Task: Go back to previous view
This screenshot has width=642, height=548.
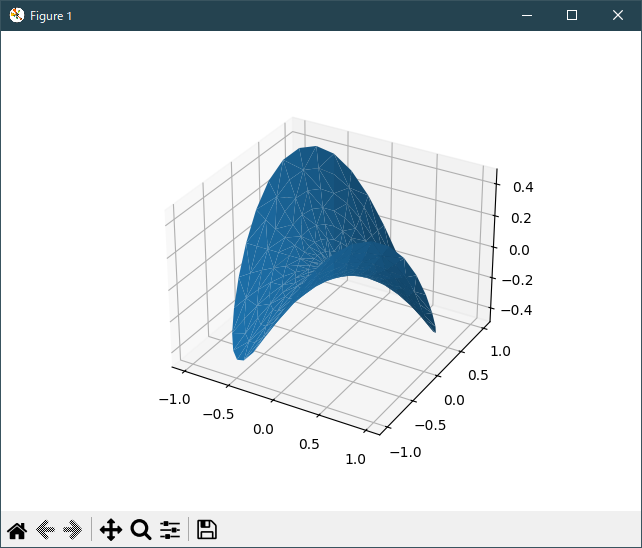Action: pos(45,530)
